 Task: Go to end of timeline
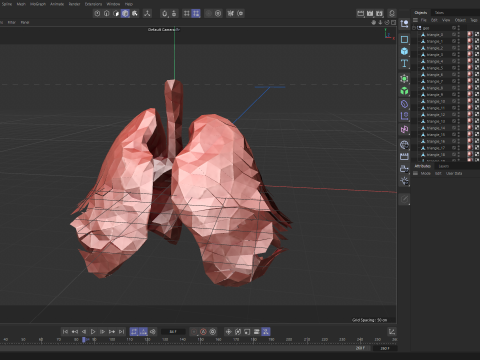tap(121, 332)
